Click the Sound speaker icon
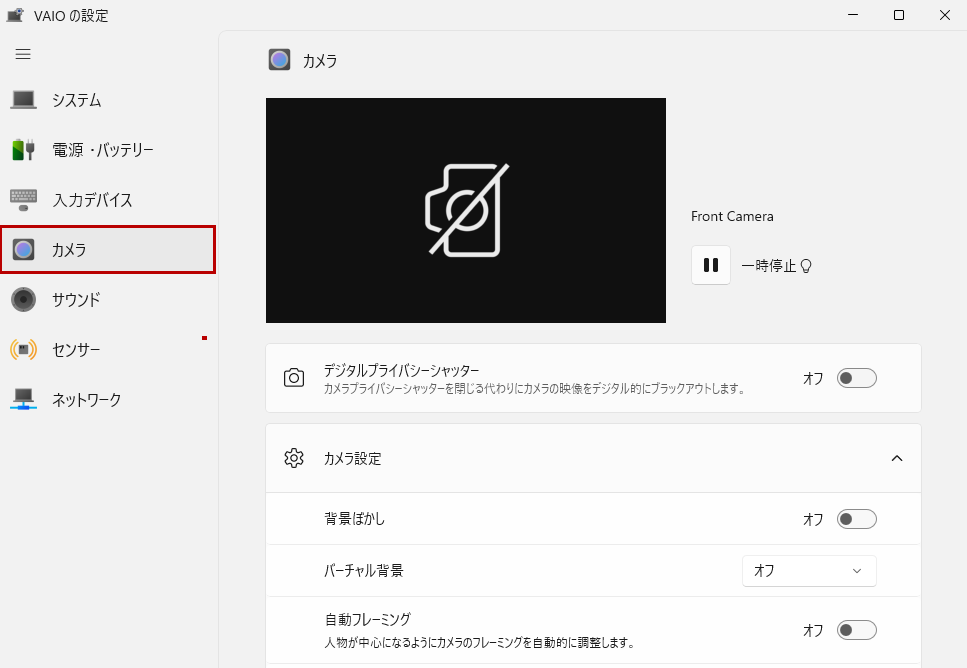 24,299
